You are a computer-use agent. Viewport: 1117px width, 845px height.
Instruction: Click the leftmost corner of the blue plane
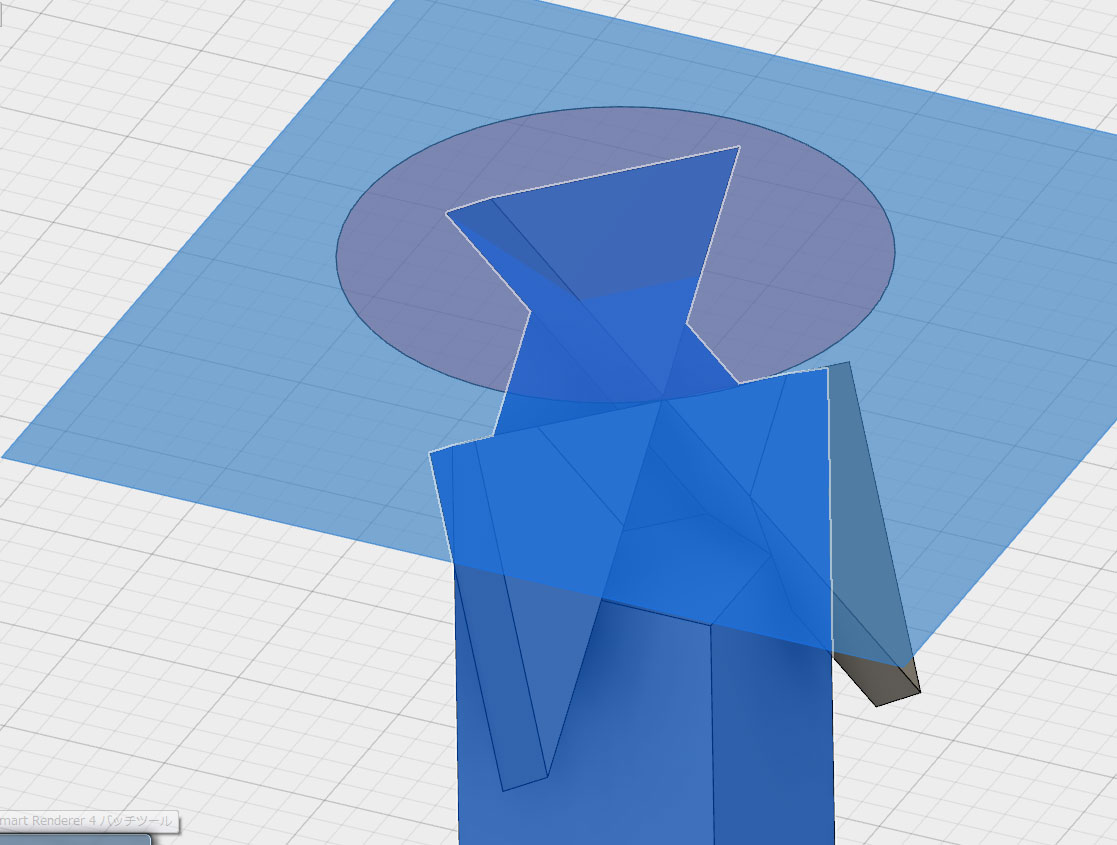point(5,456)
